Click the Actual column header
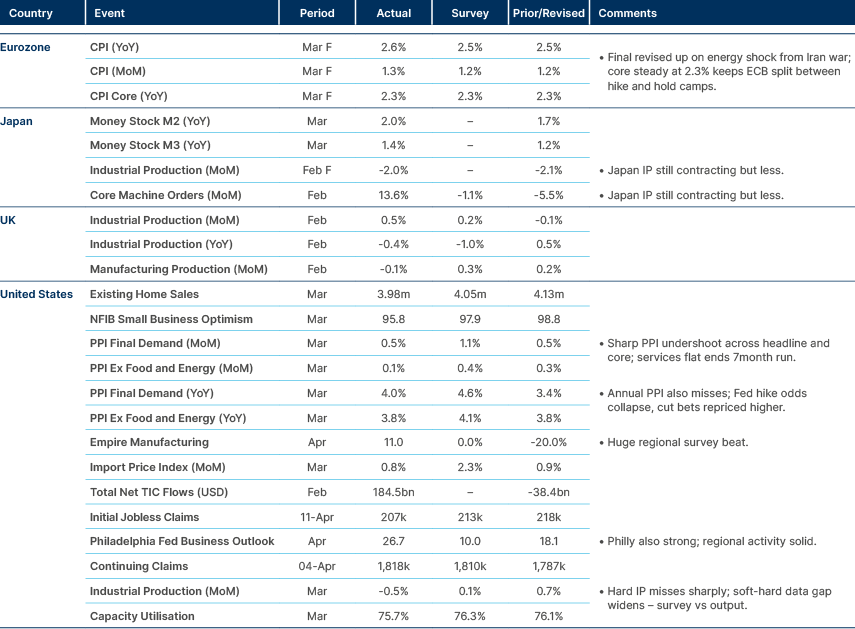 [x=394, y=13]
